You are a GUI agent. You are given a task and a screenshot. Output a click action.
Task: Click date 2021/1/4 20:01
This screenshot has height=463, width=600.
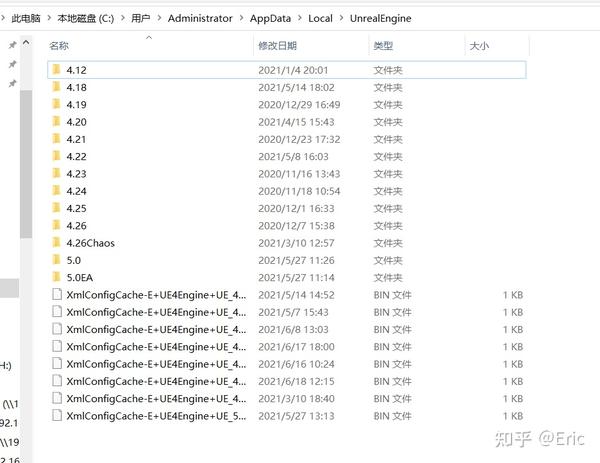point(293,70)
